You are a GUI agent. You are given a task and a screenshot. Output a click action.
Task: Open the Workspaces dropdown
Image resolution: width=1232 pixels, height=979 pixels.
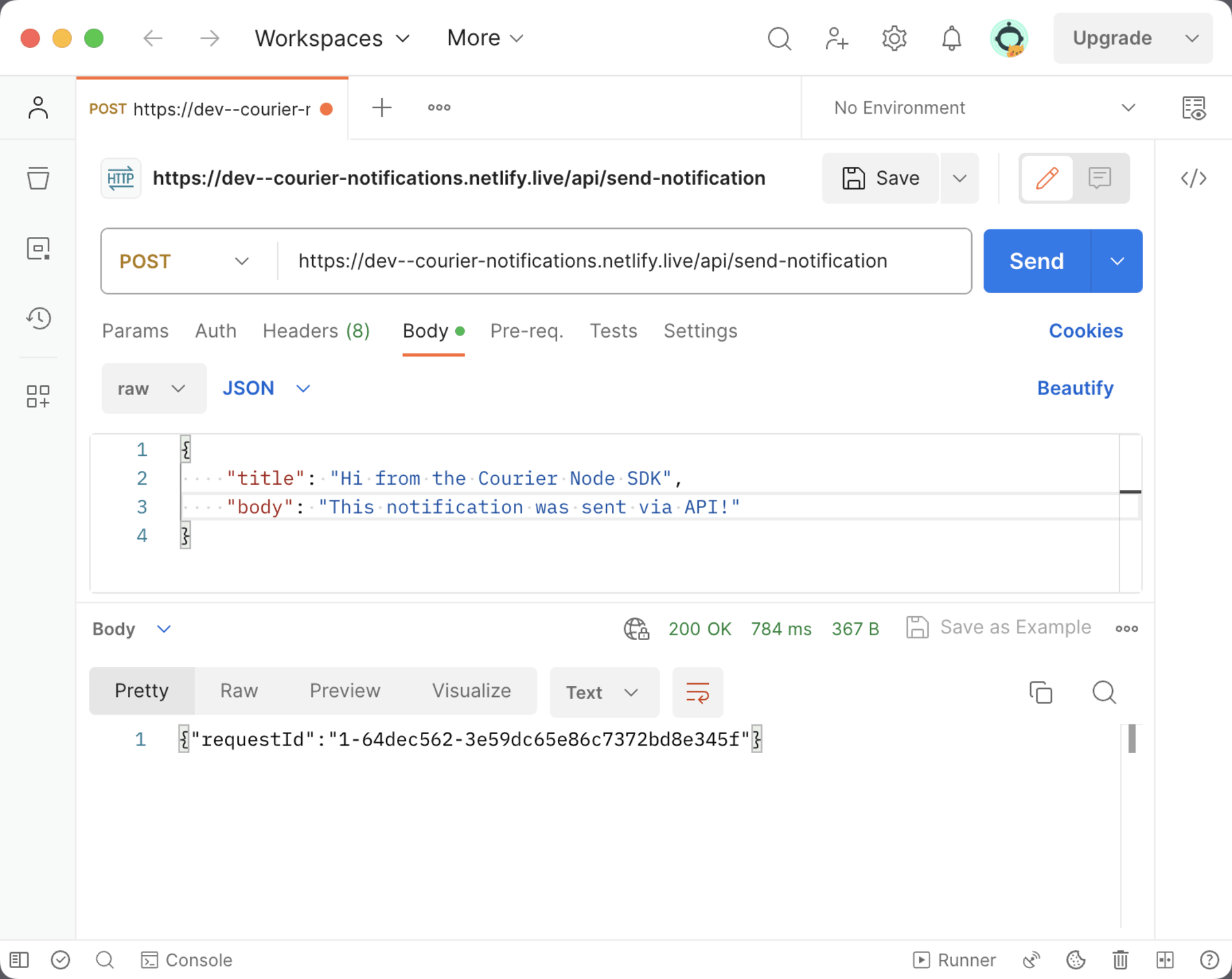tap(333, 38)
